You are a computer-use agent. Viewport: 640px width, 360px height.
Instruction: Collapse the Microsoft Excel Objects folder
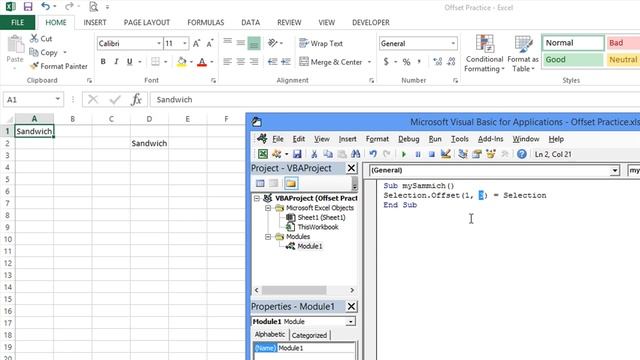[268, 208]
